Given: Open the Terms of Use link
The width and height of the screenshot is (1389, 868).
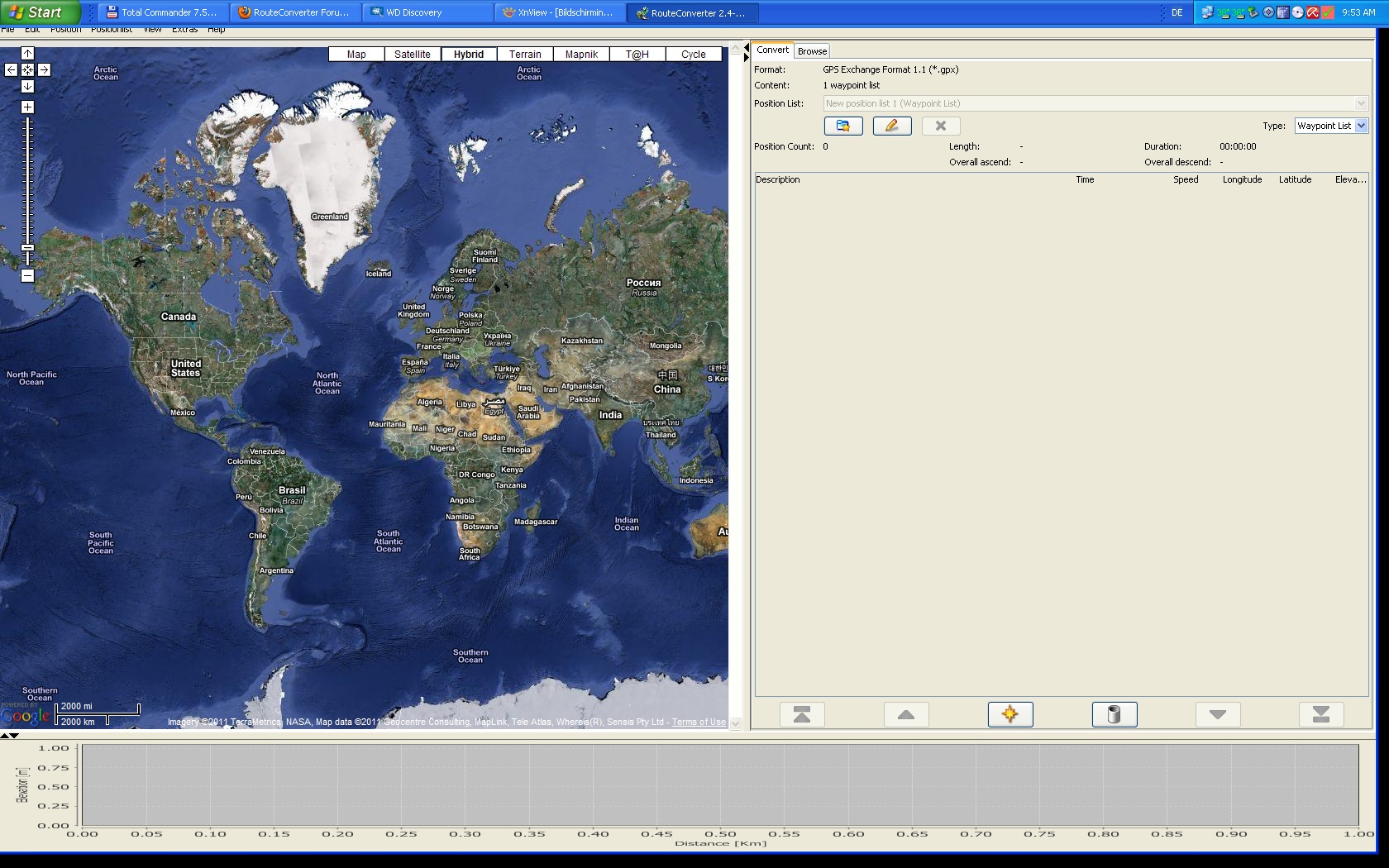Looking at the screenshot, I should (x=699, y=723).
